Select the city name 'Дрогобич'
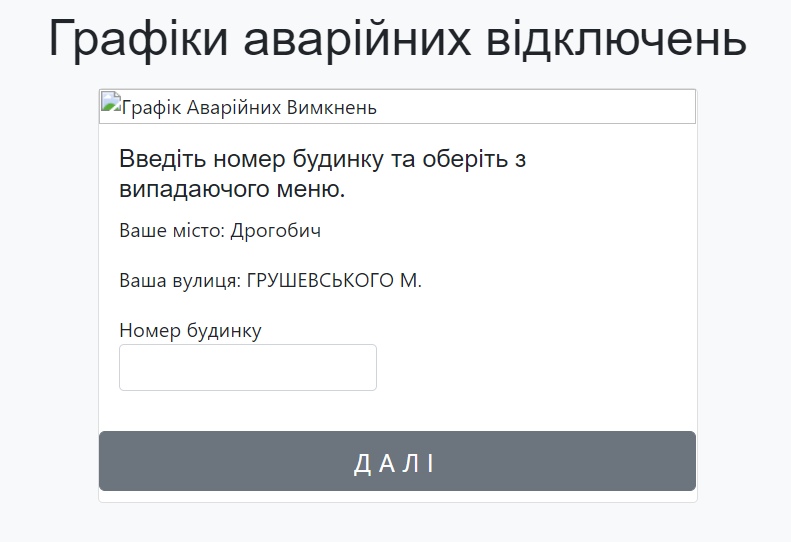This screenshot has width=791, height=542. pos(275,231)
